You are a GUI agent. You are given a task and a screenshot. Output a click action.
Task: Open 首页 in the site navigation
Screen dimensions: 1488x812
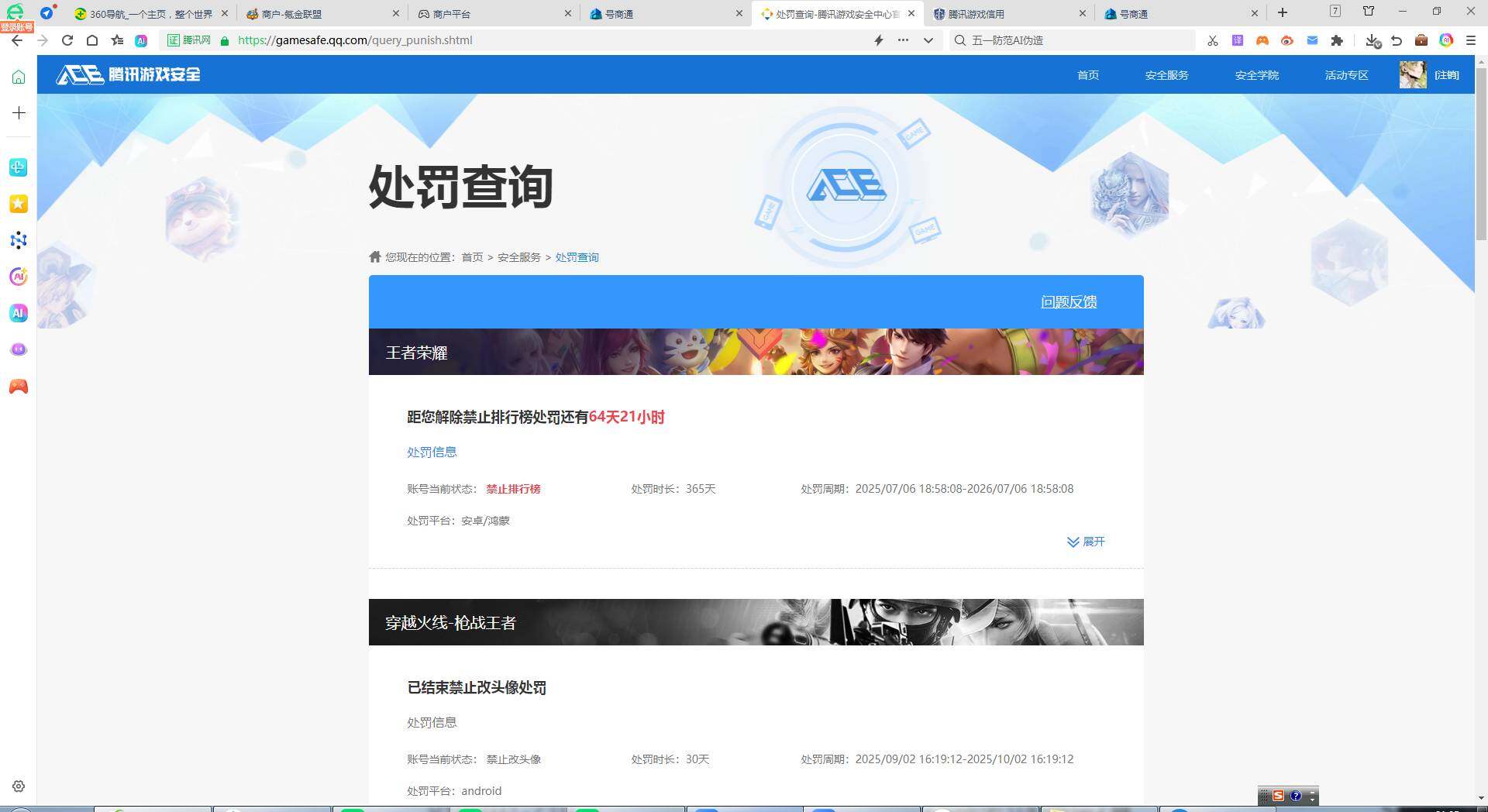(1088, 75)
